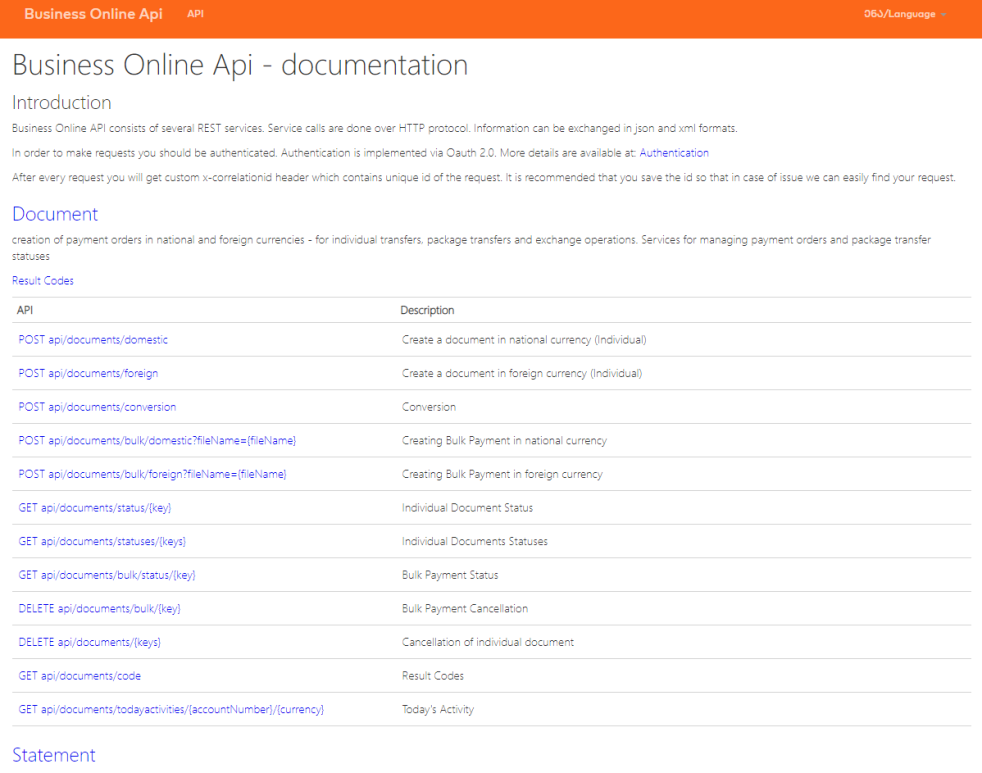The image size is (982, 773).
Task: Open the Business Online Api brand link
Action: pos(93,14)
